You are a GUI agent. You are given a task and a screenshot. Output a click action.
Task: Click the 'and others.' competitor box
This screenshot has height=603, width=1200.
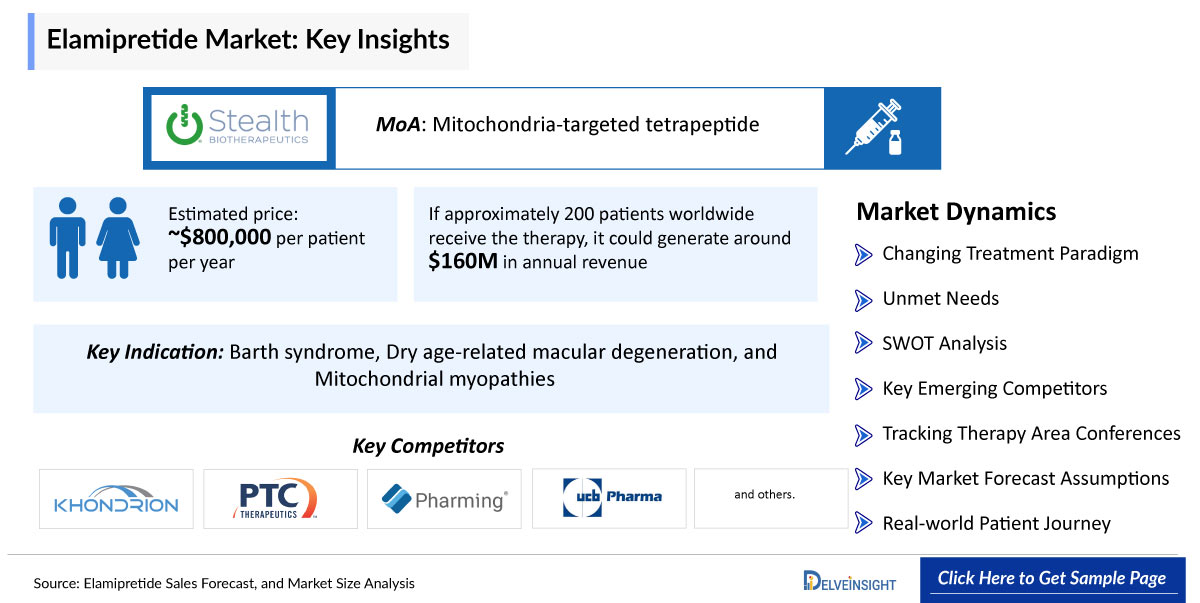[764, 499]
